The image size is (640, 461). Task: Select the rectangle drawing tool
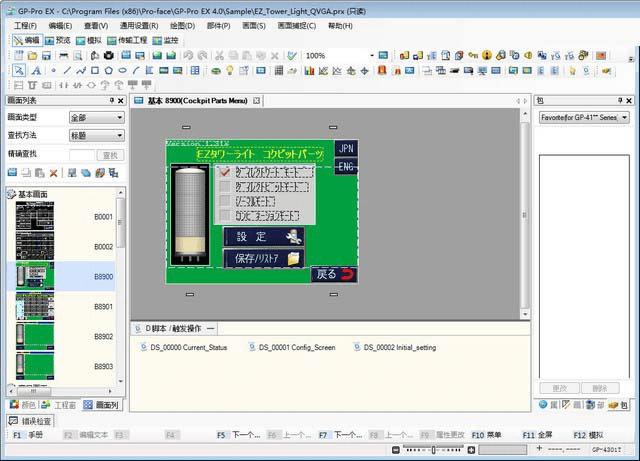95,71
